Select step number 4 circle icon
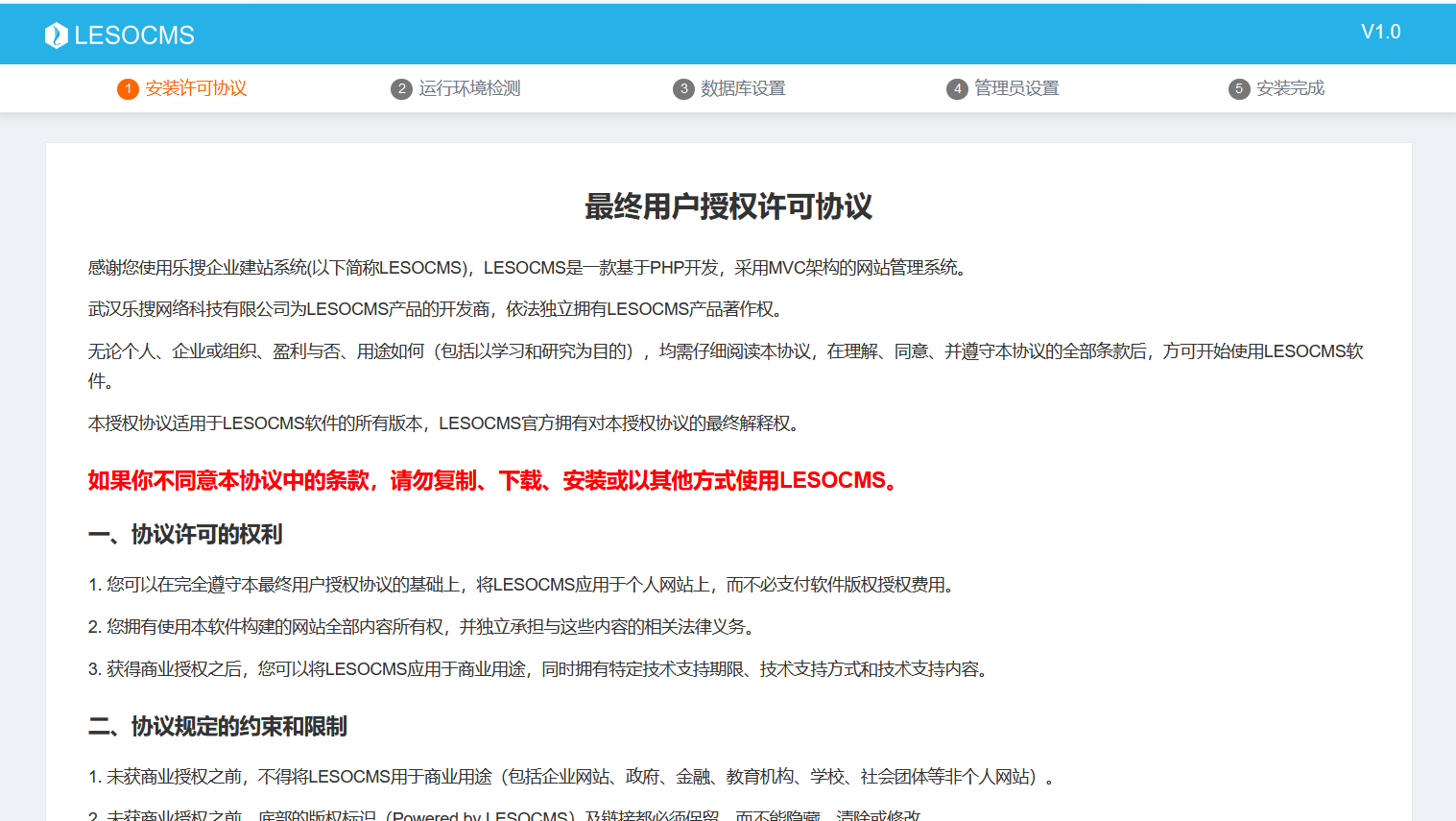The height and width of the screenshot is (821, 1456). tap(957, 89)
